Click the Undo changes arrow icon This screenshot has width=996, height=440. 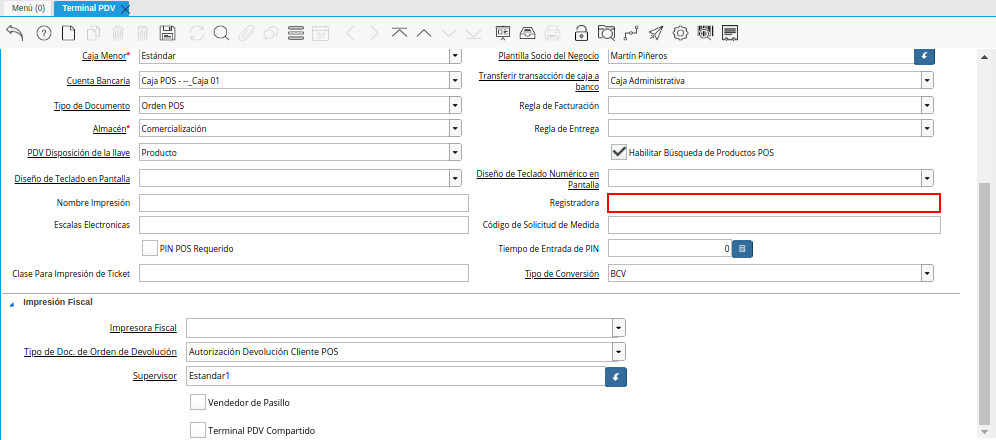pyautogui.click(x=14, y=33)
